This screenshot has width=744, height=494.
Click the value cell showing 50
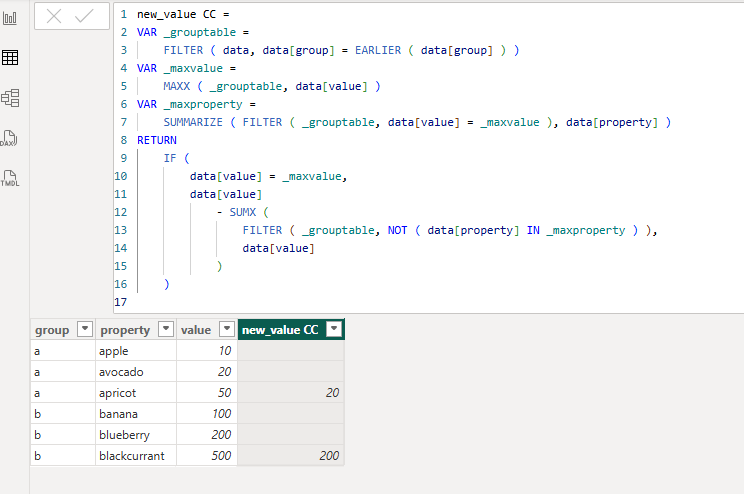click(x=207, y=392)
